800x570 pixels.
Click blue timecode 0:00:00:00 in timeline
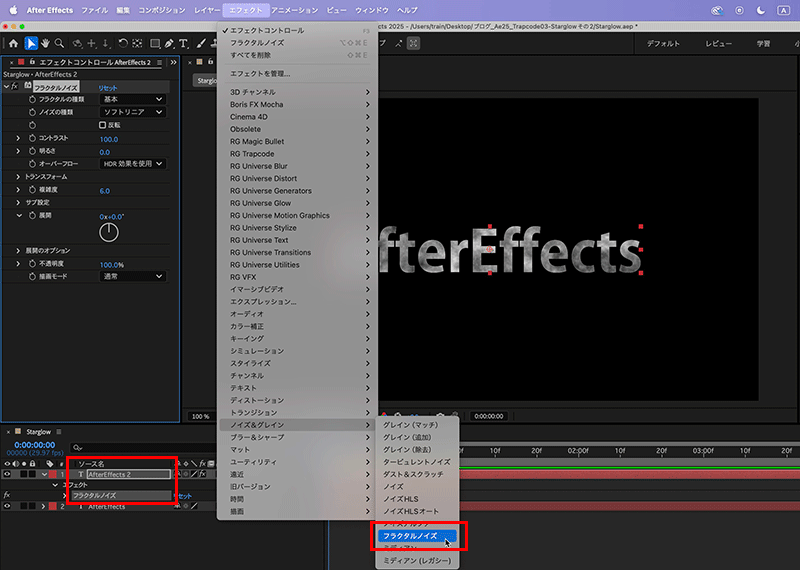35,445
